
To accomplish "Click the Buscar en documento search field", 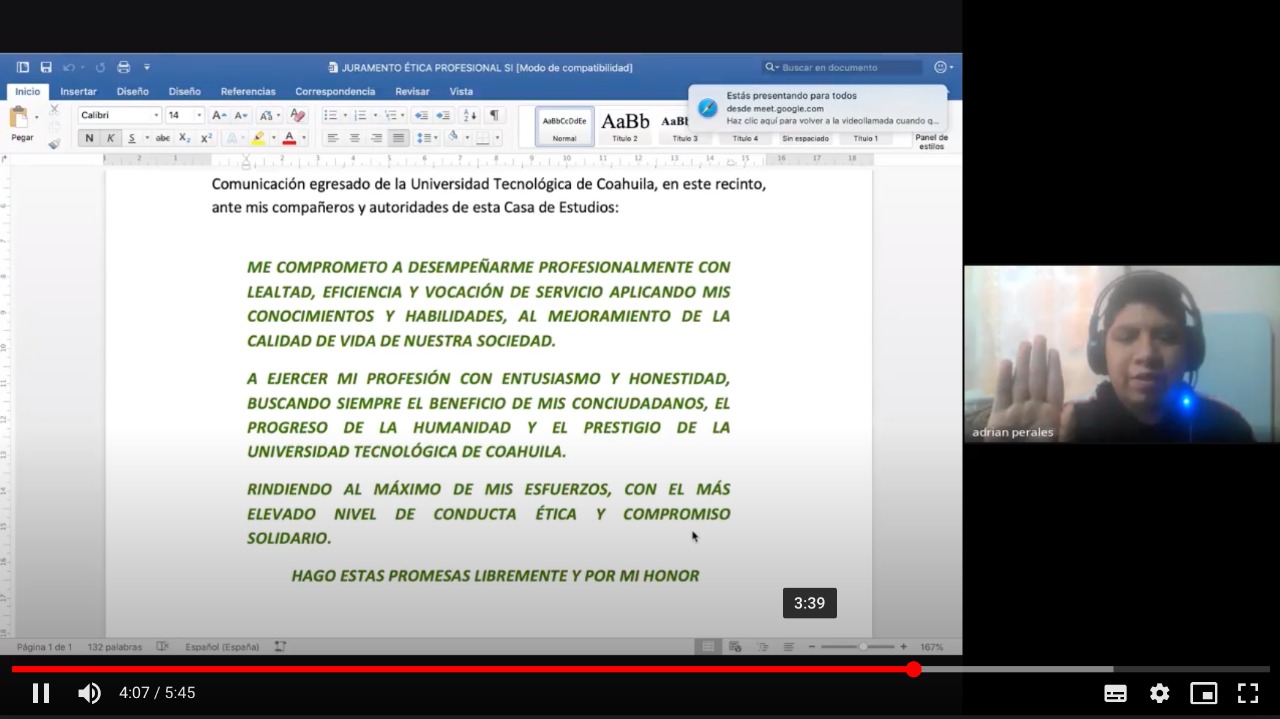I will coord(850,67).
